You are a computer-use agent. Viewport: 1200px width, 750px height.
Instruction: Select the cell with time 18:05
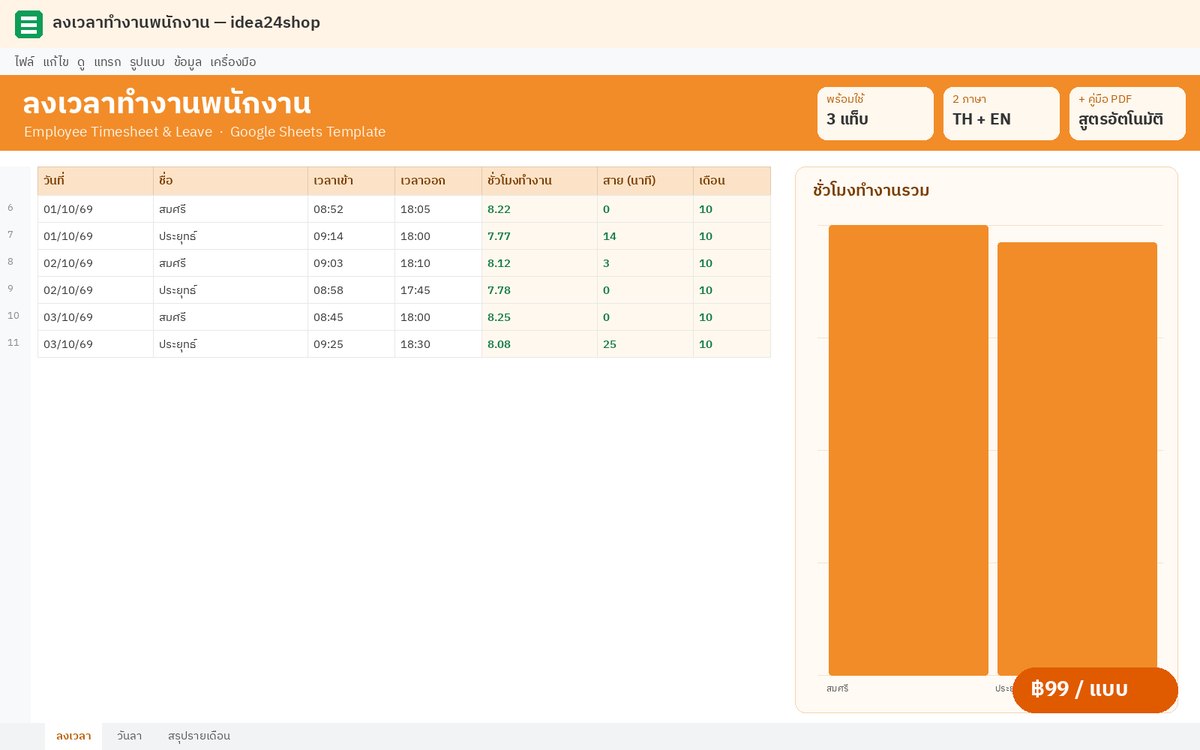438,209
